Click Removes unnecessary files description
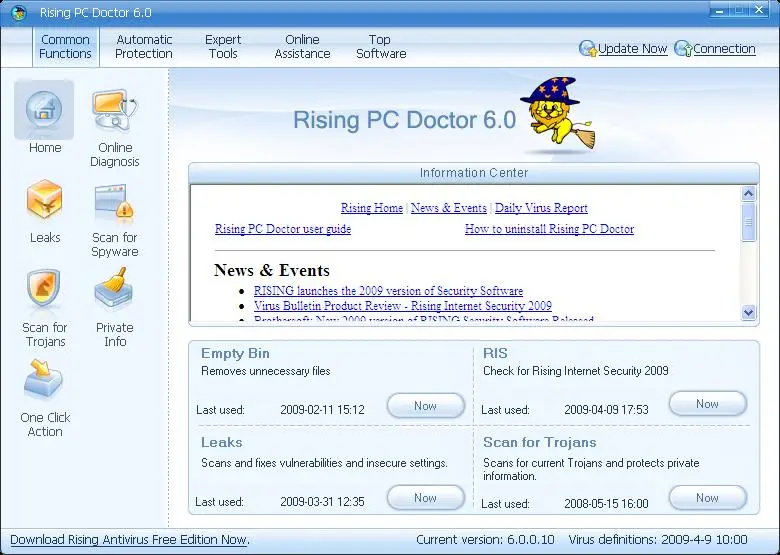The image size is (780, 555). pos(266,371)
